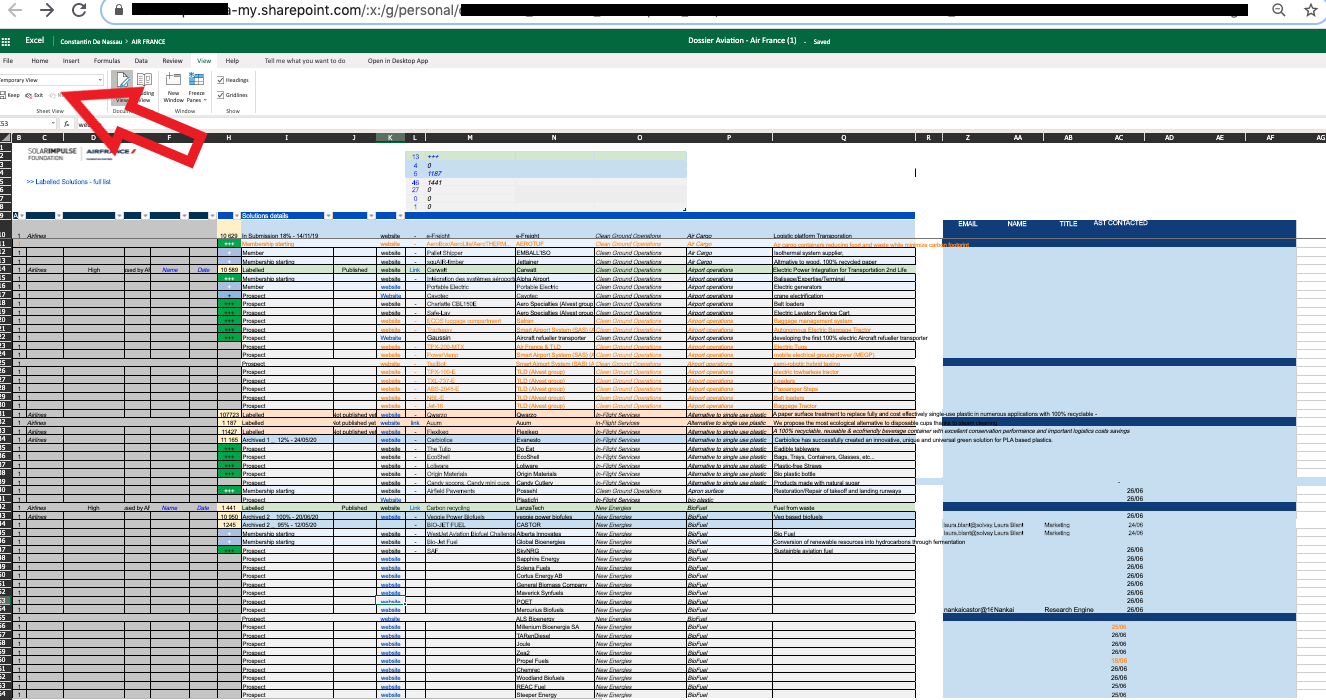Image resolution: width=1326 pixels, height=700 pixels.
Task: Click the Dossier Aviation - Air France file title
Action: 743,41
